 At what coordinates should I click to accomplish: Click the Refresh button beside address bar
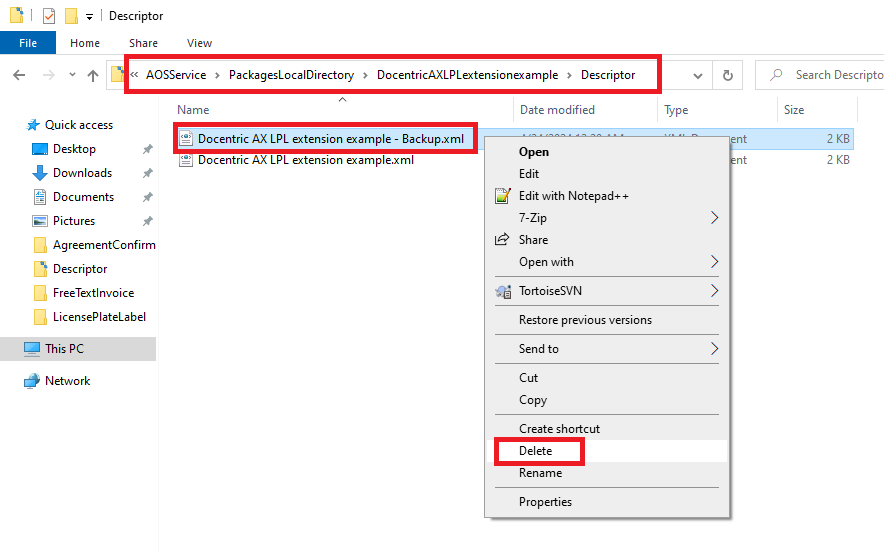pos(727,75)
